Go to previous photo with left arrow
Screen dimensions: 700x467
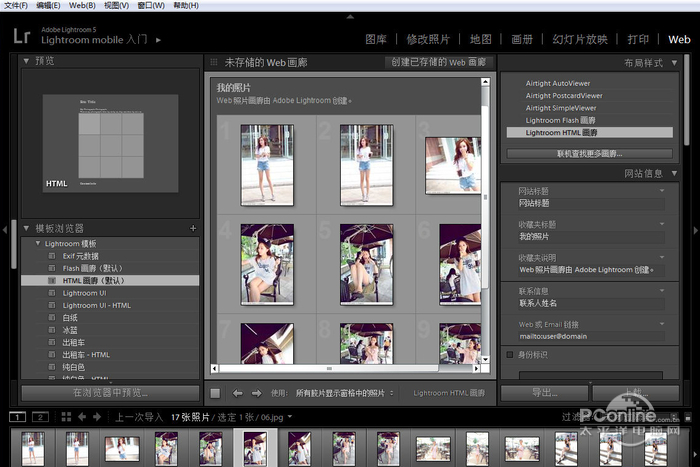tap(237, 393)
